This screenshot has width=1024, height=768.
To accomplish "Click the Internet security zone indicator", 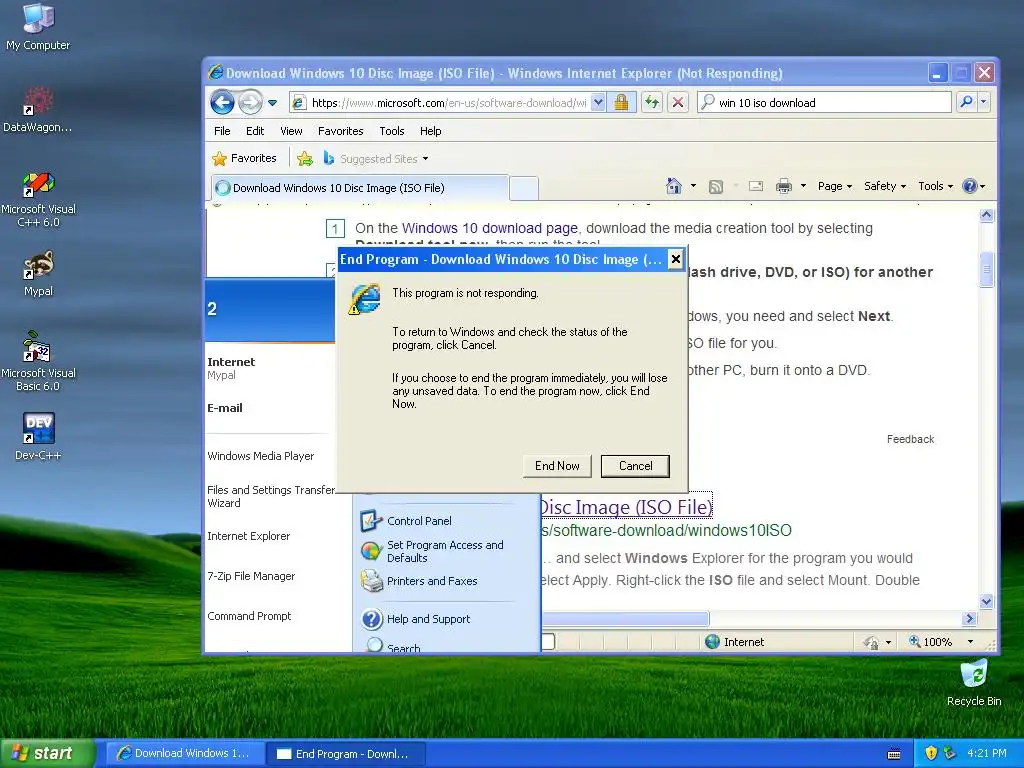I will tap(735, 642).
